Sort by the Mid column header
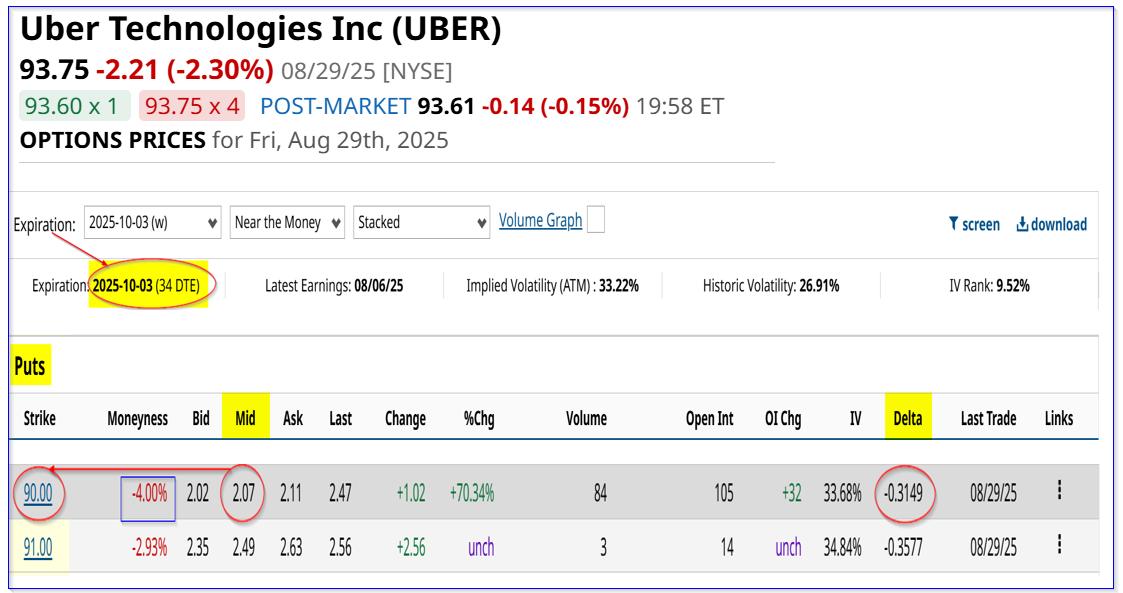 click(x=246, y=419)
